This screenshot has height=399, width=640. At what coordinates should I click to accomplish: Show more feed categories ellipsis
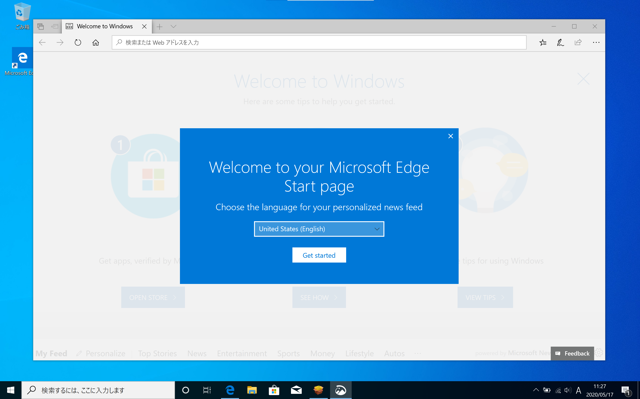pos(417,353)
